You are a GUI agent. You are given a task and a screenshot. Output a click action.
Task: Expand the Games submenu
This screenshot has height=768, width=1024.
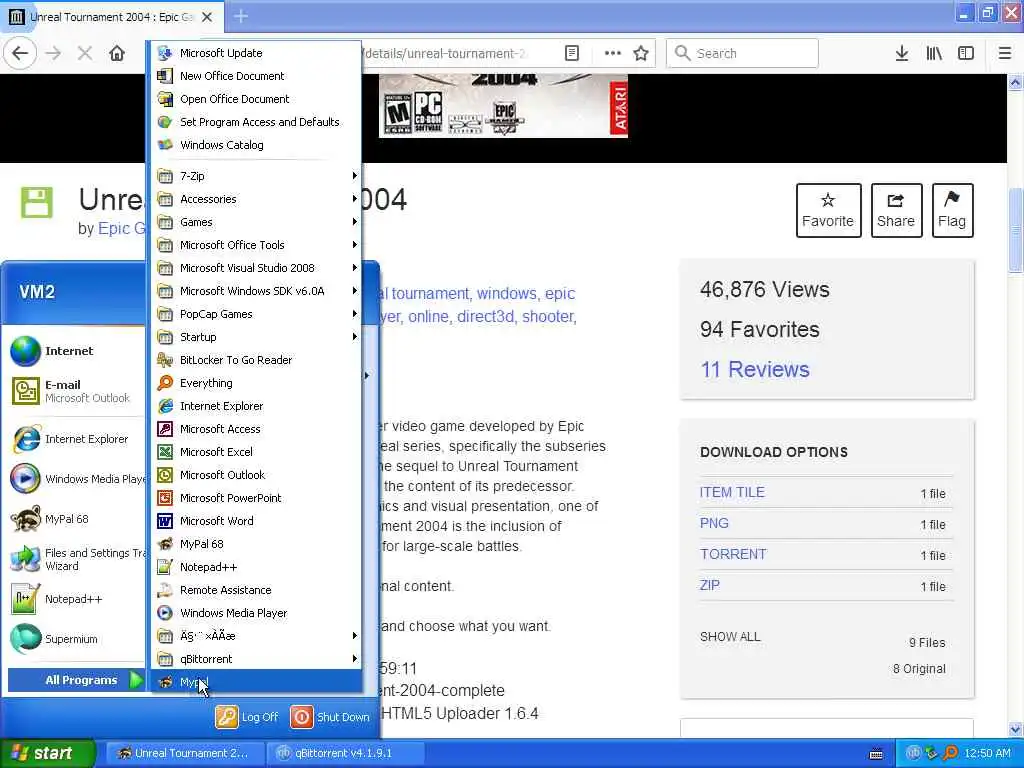tap(256, 222)
